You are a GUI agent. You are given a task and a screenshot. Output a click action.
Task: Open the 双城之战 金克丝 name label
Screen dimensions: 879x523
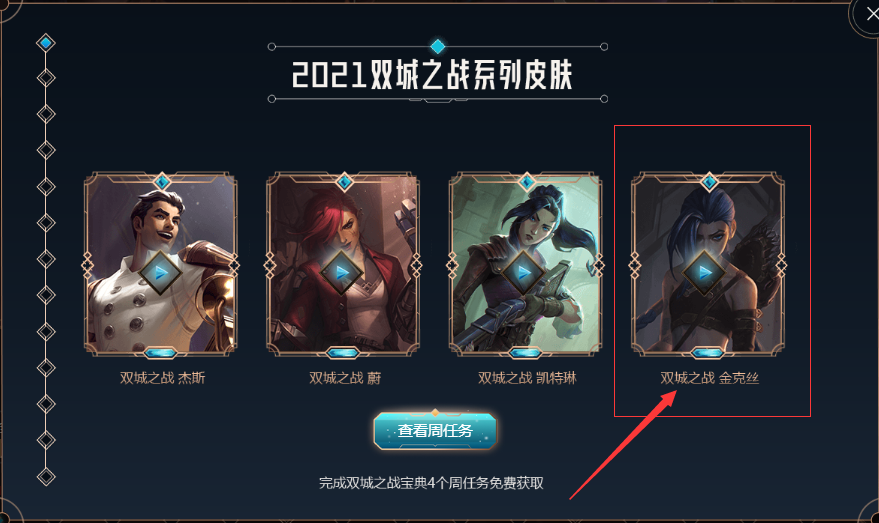(709, 378)
